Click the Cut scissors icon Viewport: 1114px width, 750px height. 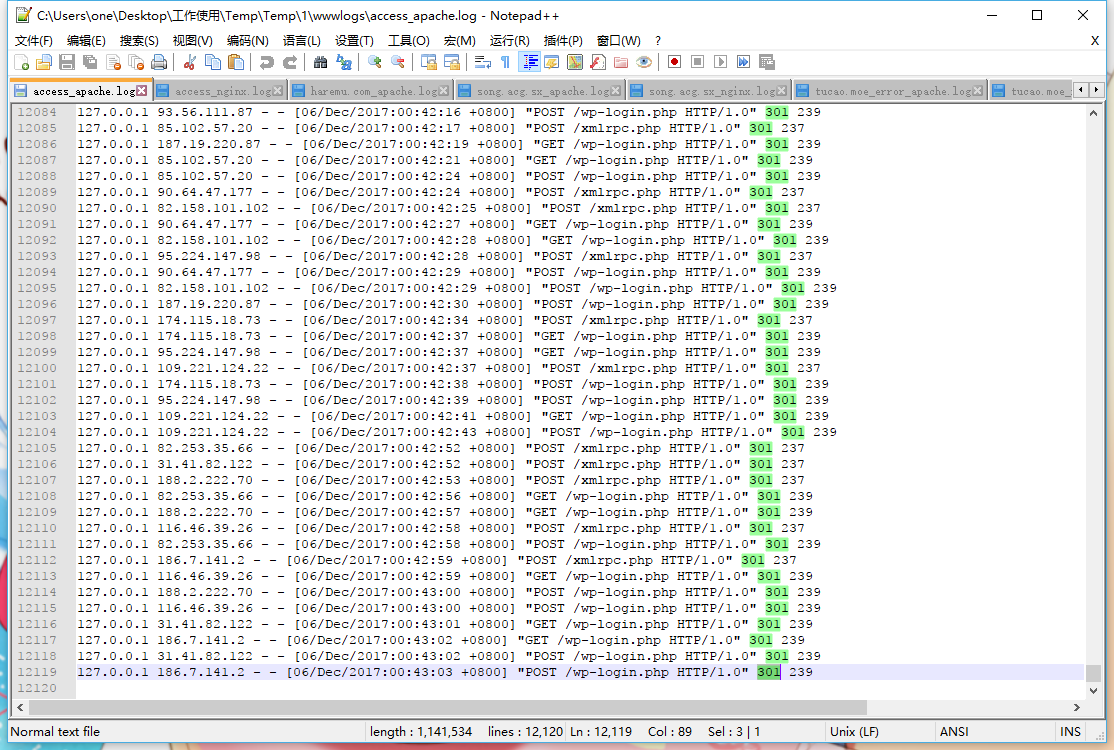point(189,62)
